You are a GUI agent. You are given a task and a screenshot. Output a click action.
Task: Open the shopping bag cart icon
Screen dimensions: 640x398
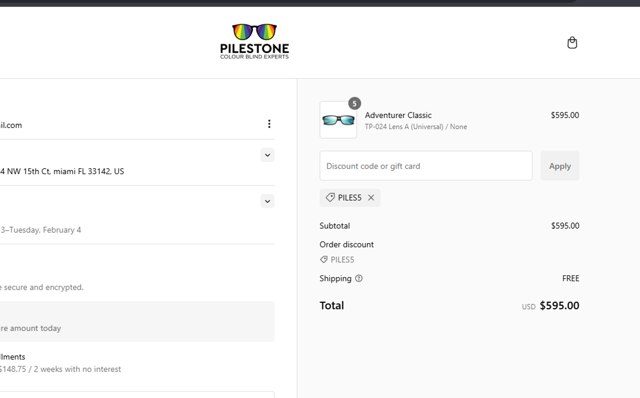pos(572,42)
